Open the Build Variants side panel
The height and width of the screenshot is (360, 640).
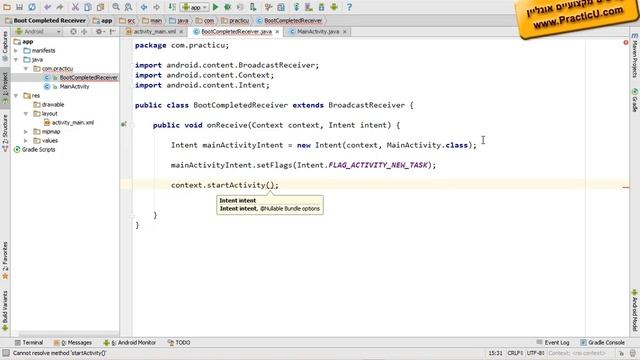(x=5, y=310)
